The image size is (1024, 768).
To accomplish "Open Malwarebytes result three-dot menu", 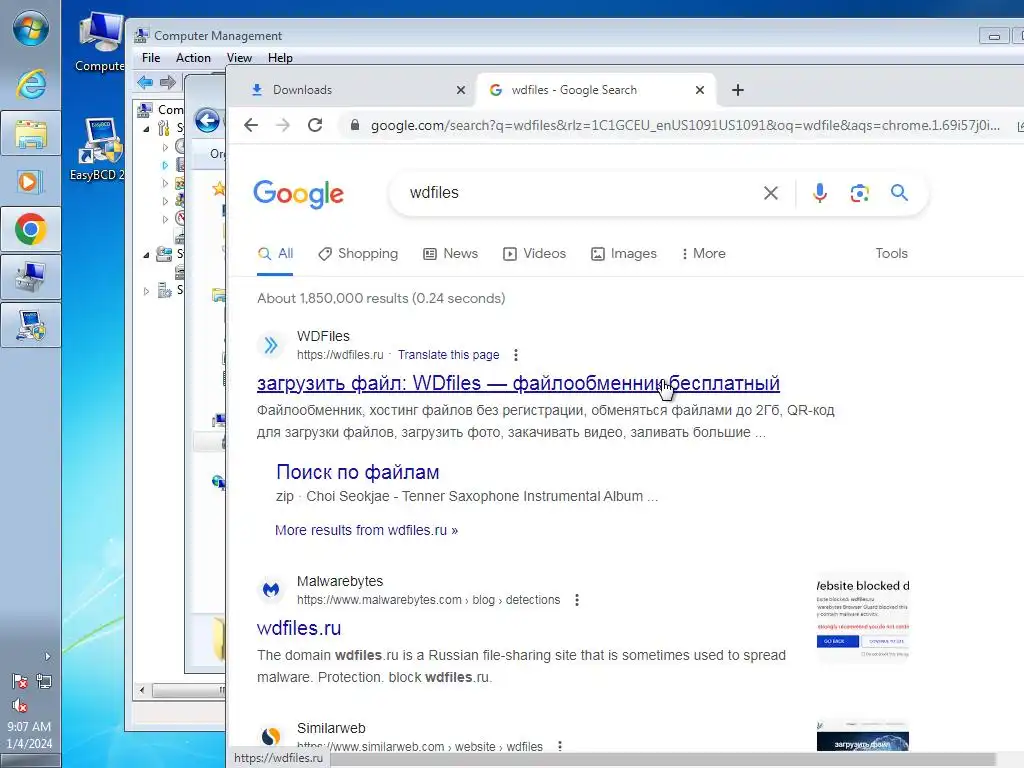I will [x=577, y=600].
